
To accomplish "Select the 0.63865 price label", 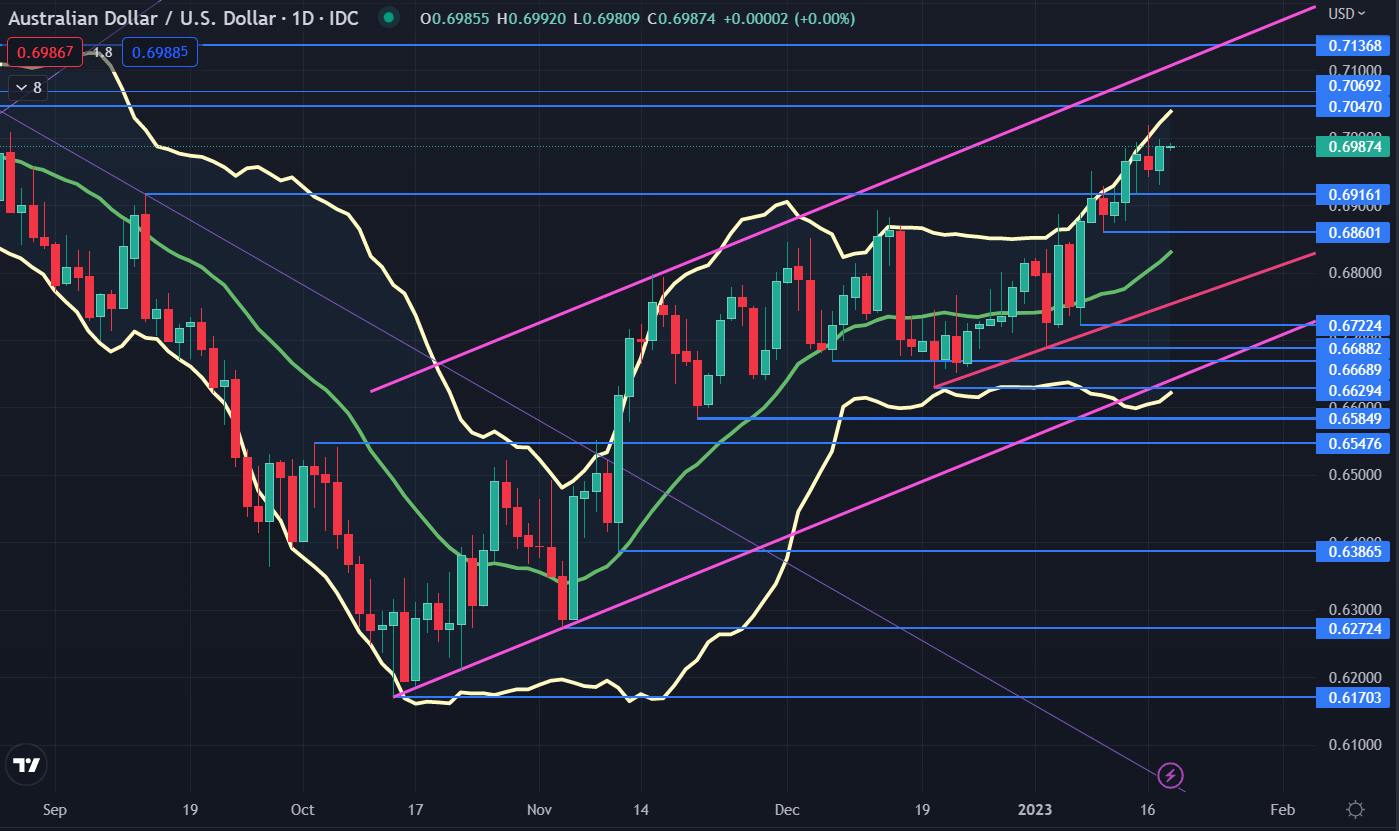I will (1355, 551).
